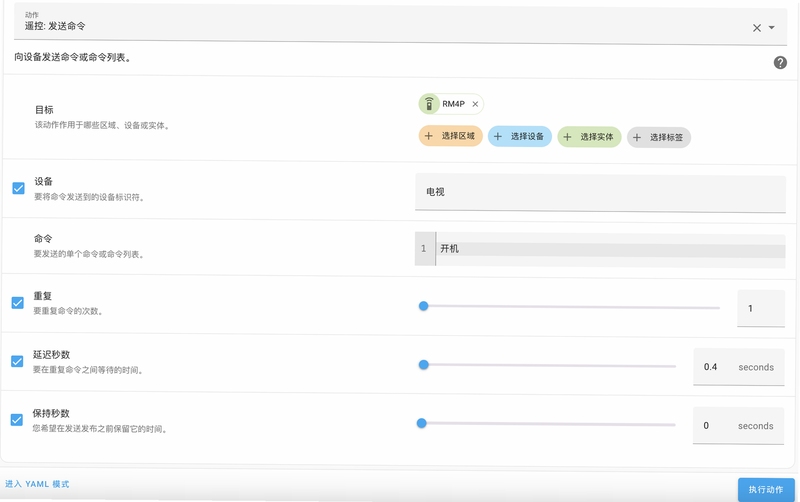Open the help question mark icon

(x=780, y=62)
